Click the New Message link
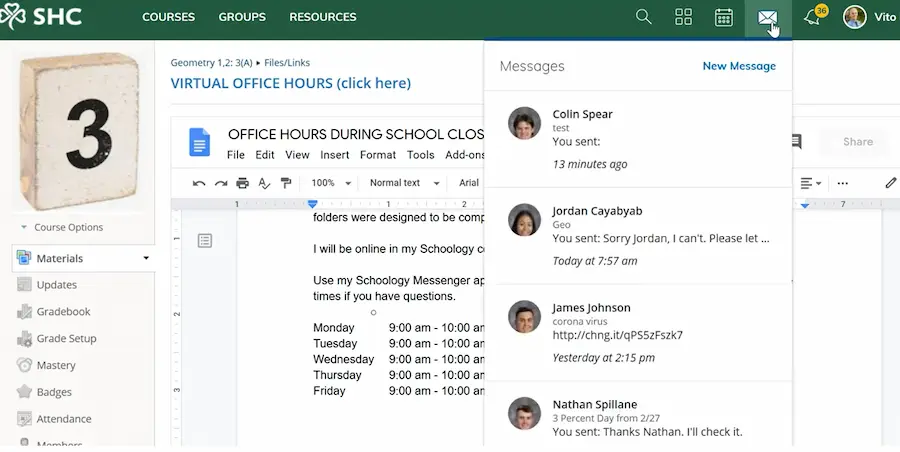 [739, 66]
